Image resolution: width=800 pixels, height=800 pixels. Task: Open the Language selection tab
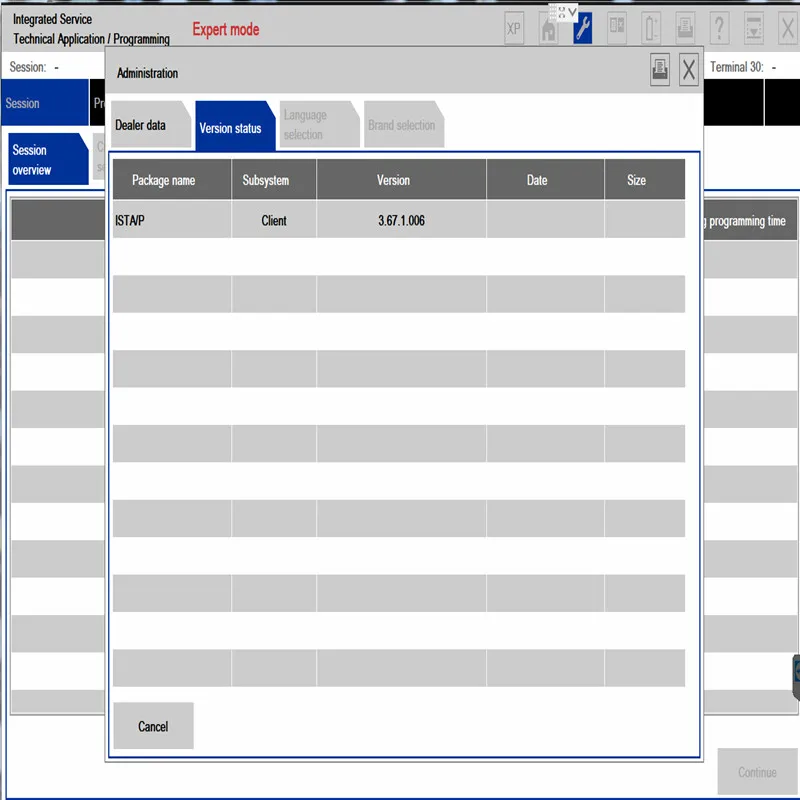(319, 125)
